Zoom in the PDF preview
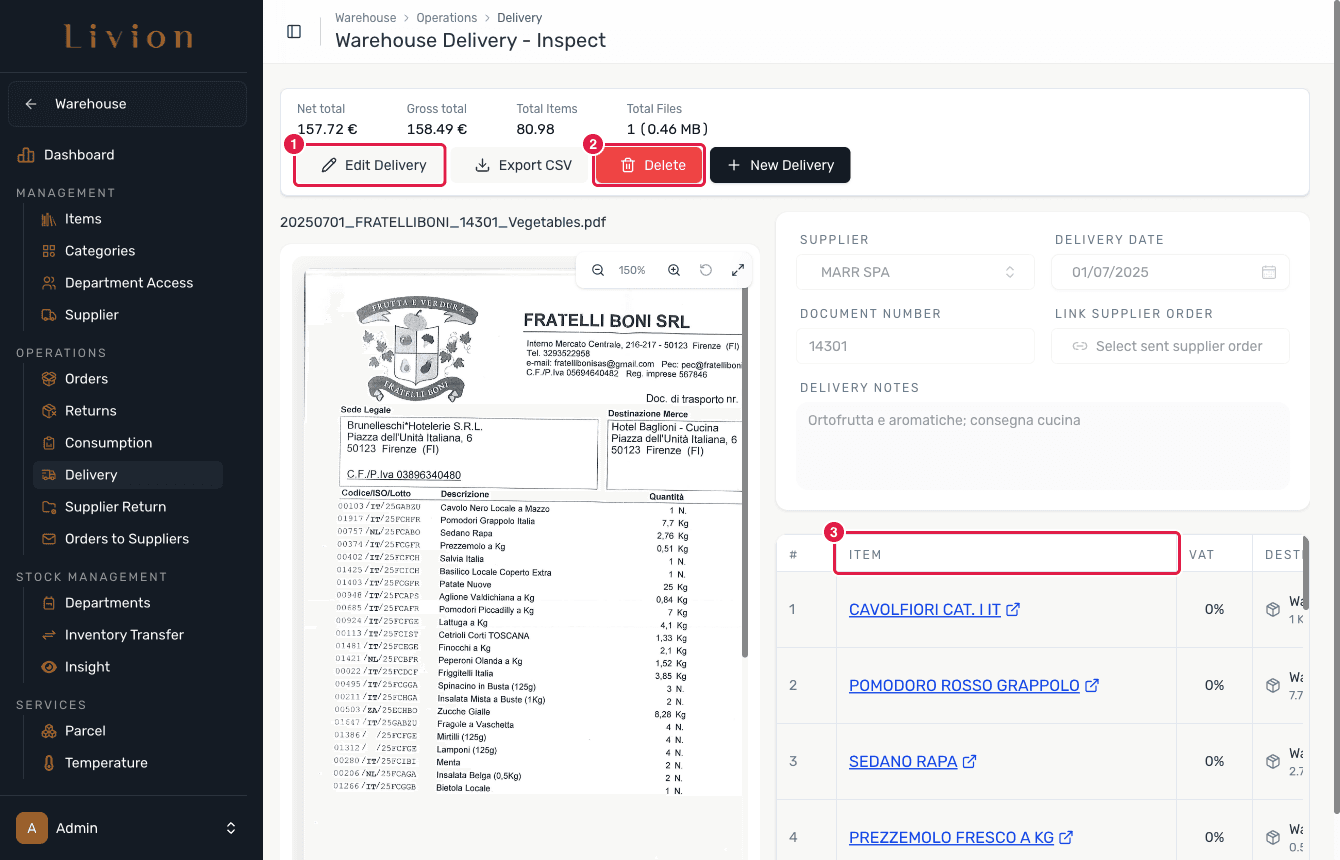This screenshot has height=860, width=1340. (674, 270)
